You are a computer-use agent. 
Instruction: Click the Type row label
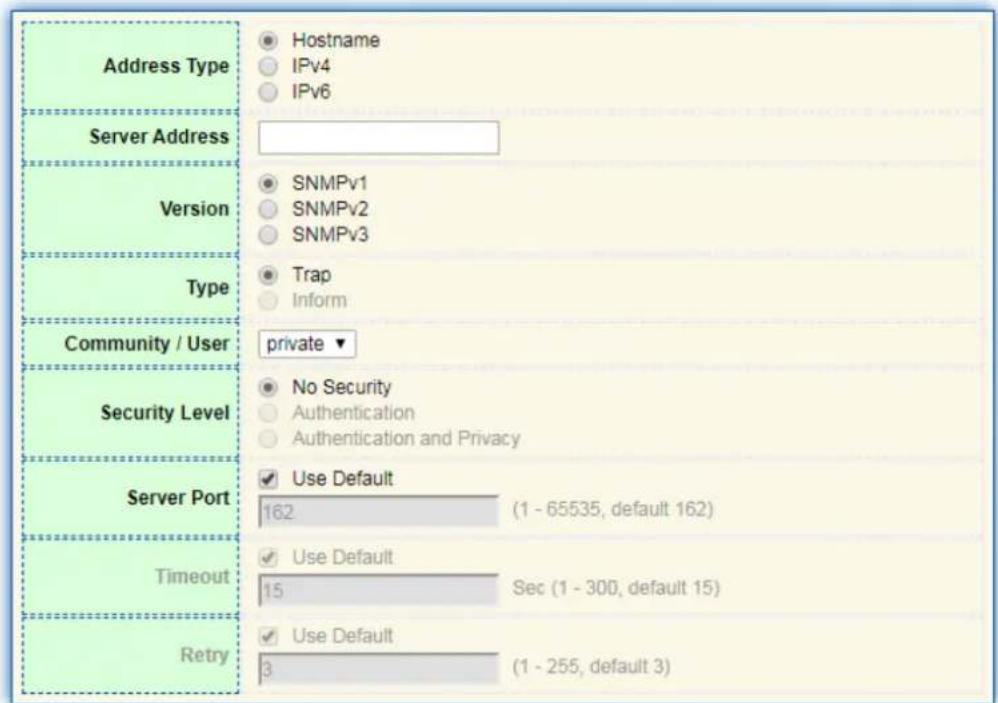click(207, 288)
